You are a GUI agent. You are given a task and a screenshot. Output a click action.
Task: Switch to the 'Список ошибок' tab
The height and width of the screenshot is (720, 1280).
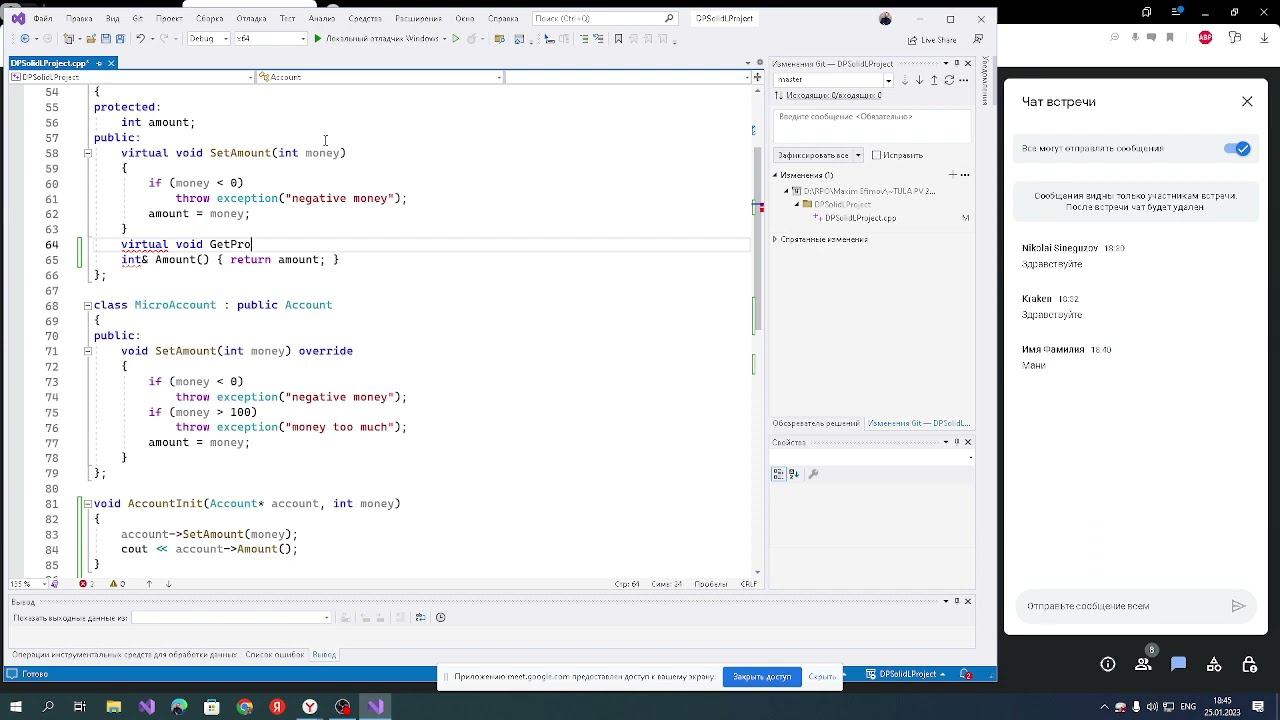(x=274, y=655)
